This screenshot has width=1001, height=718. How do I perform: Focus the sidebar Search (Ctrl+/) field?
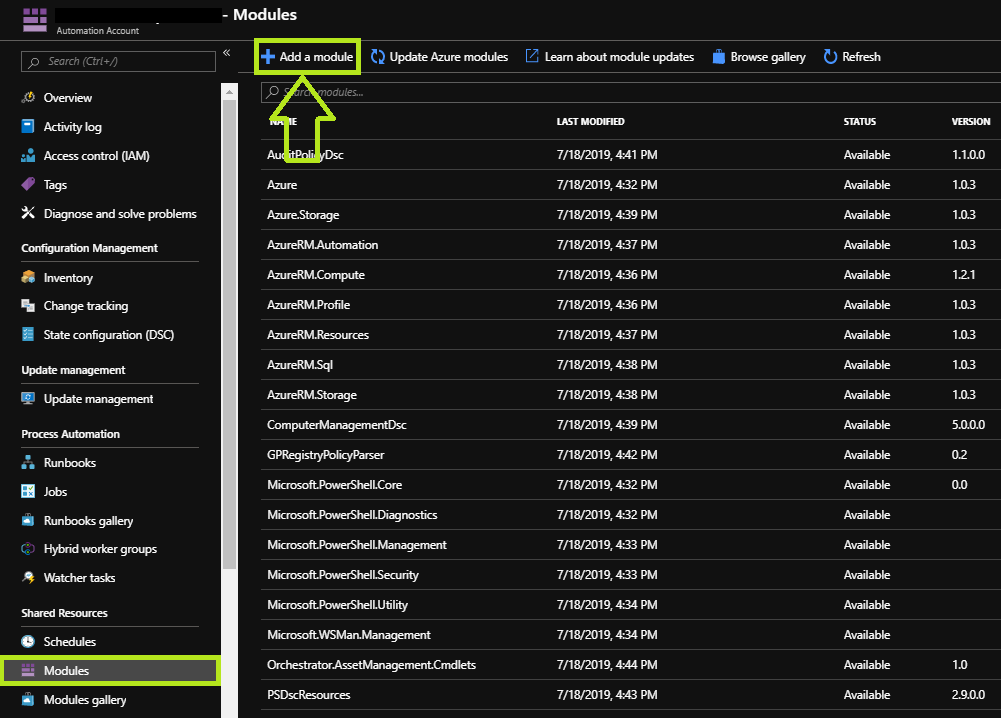coord(118,61)
